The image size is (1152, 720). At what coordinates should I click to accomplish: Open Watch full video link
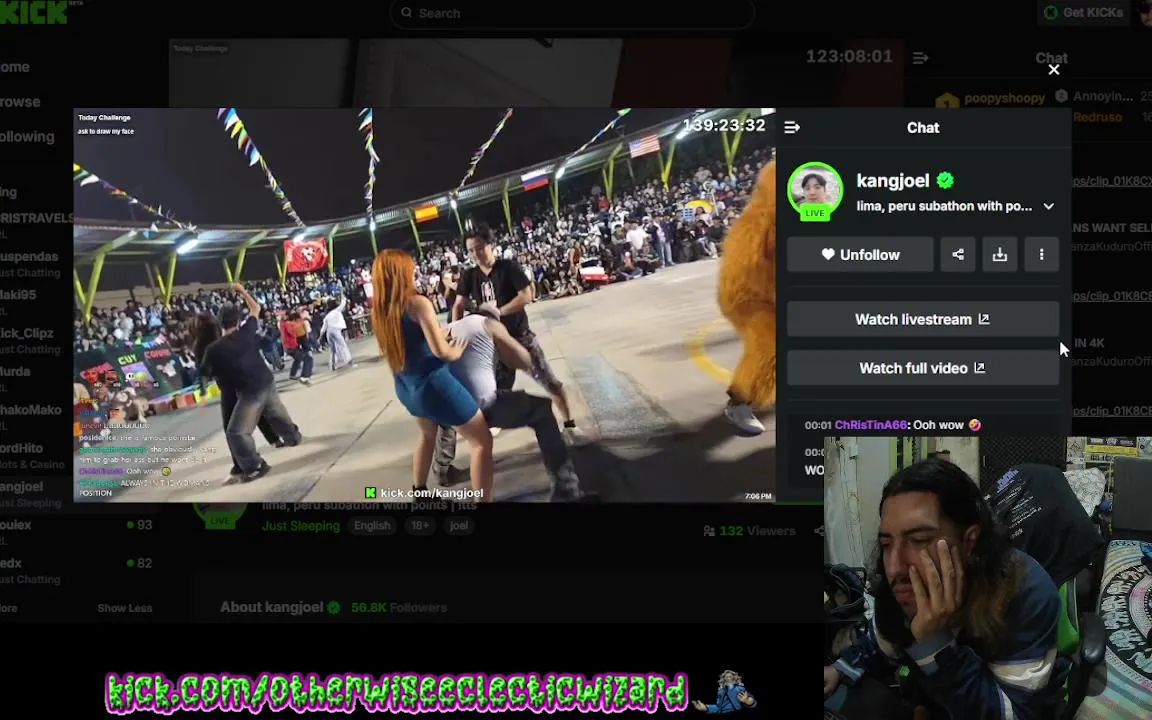point(923,367)
